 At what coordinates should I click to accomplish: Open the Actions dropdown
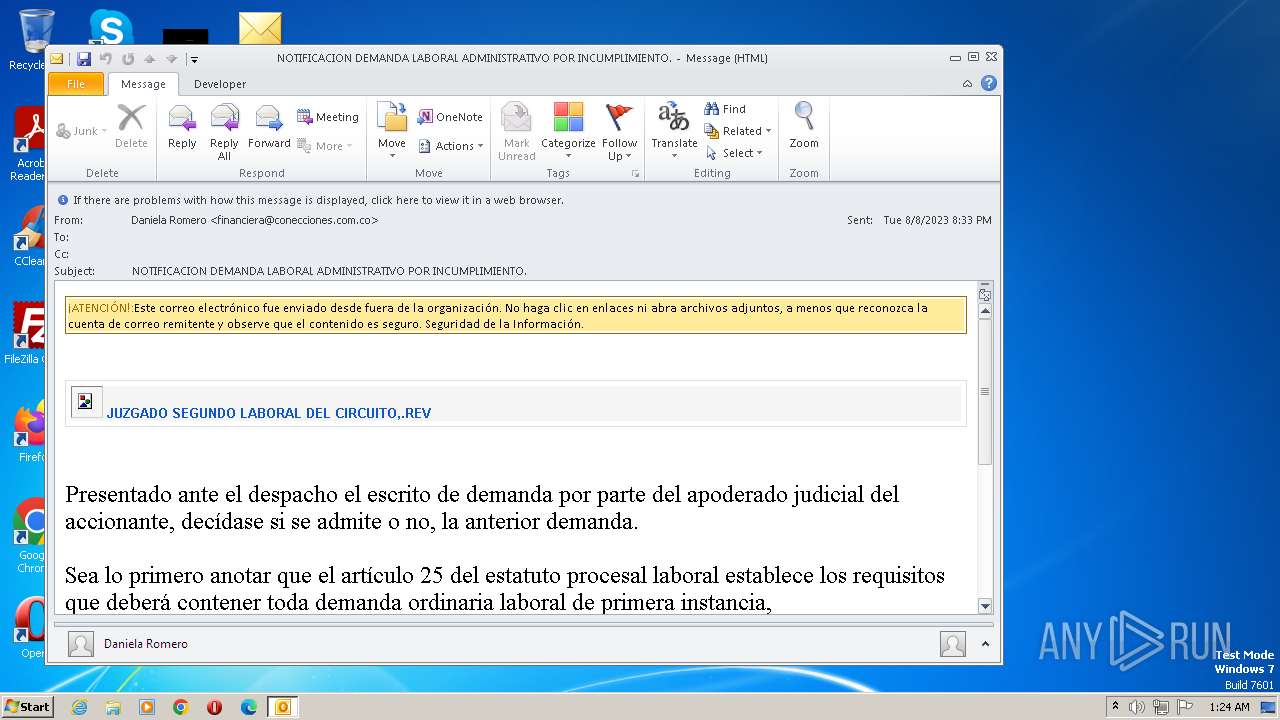tap(450, 146)
